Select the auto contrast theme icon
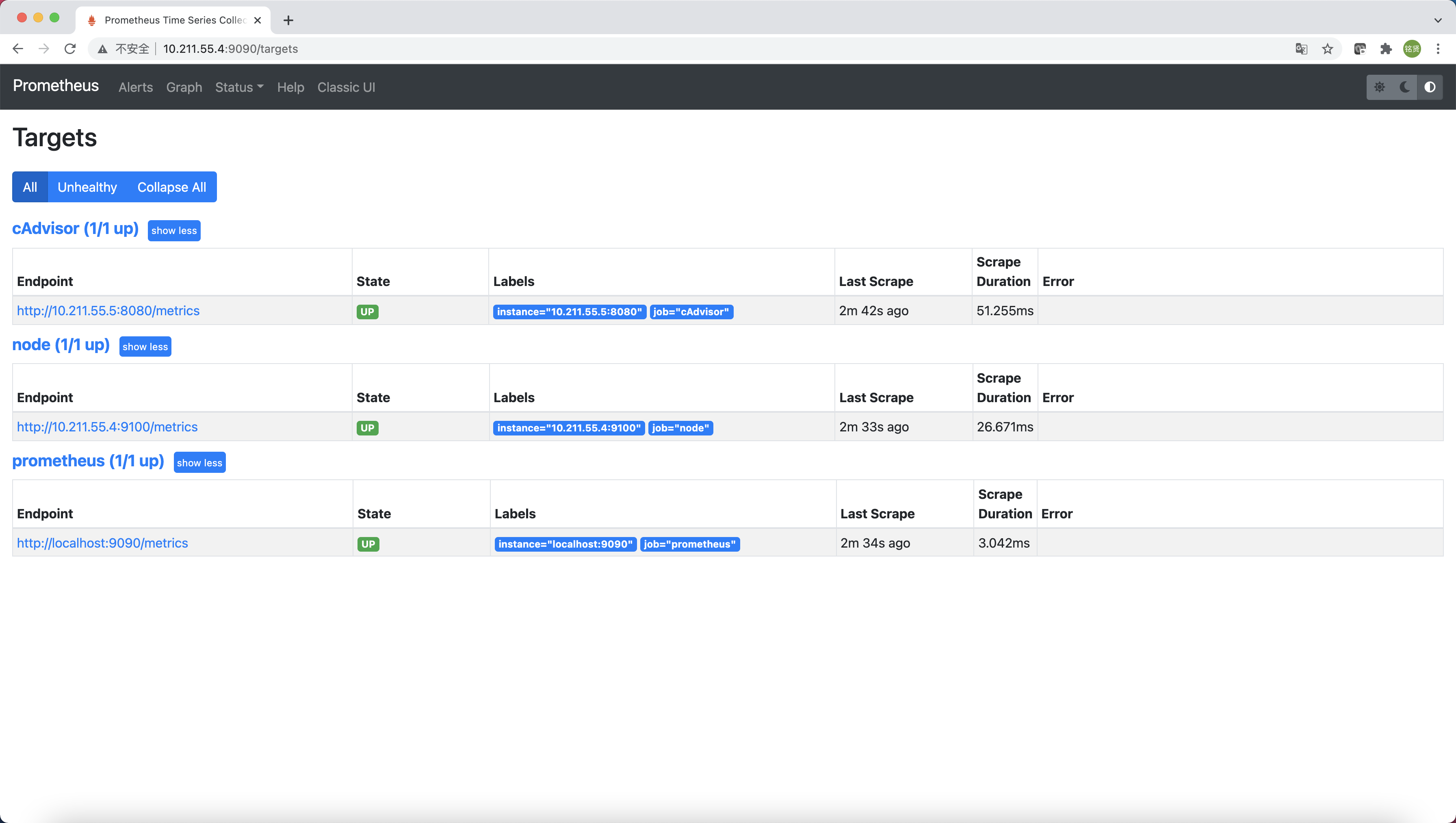1456x823 pixels. pyautogui.click(x=1430, y=87)
